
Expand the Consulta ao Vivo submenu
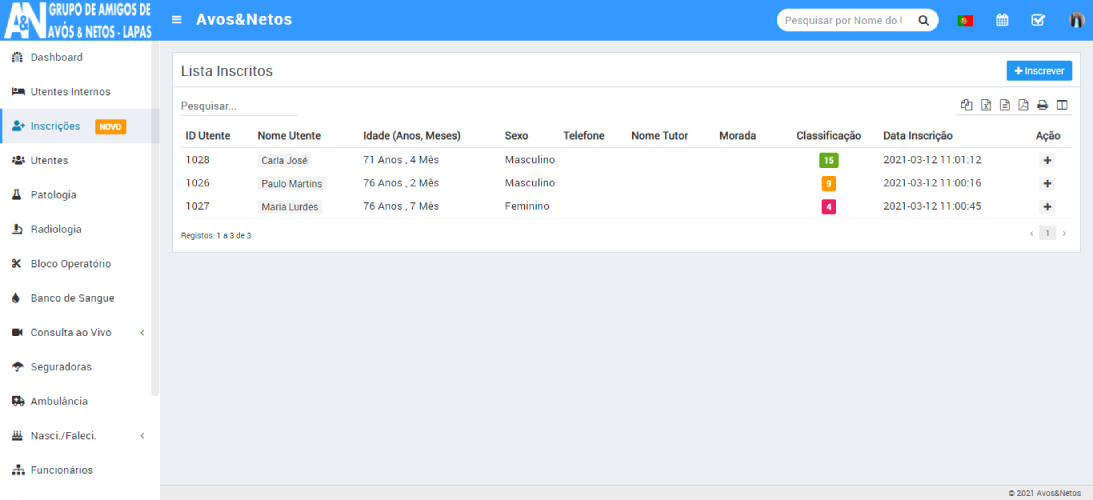click(142, 333)
